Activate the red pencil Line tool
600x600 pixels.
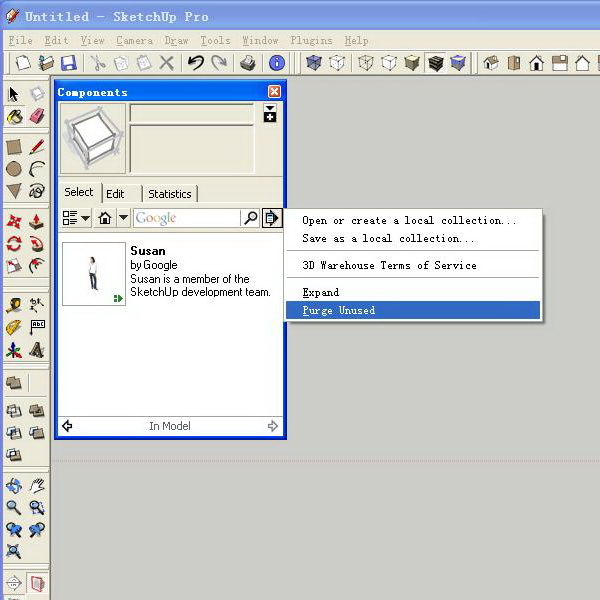pos(37,147)
